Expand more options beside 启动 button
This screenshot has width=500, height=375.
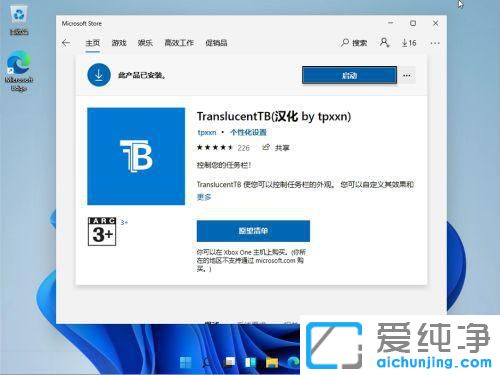pyautogui.click(x=407, y=76)
